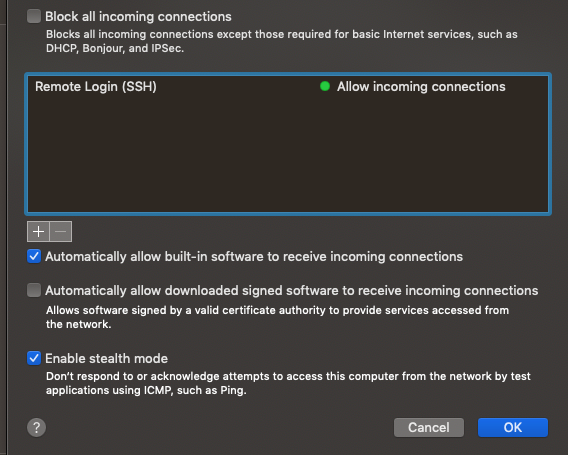Image resolution: width=568 pixels, height=455 pixels.
Task: Click the Allow incoming connections status text
Action: 421,87
